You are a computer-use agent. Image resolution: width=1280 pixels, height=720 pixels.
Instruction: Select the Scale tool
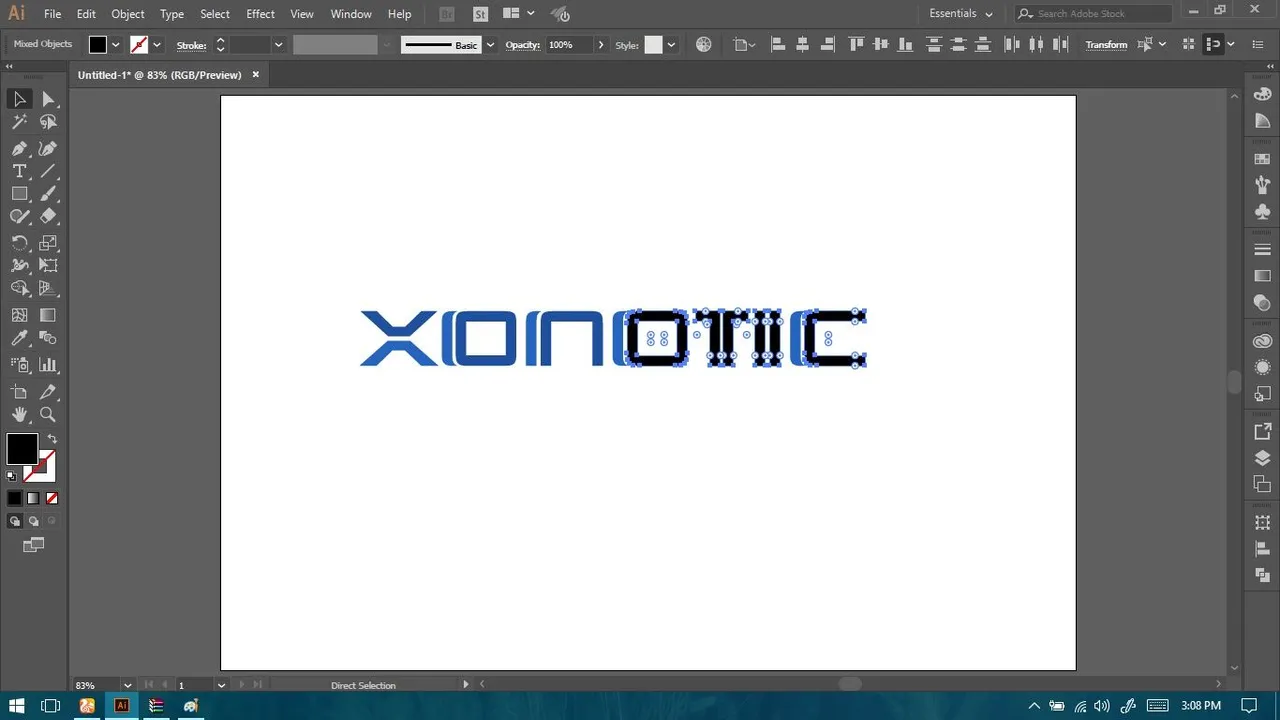tap(48, 243)
